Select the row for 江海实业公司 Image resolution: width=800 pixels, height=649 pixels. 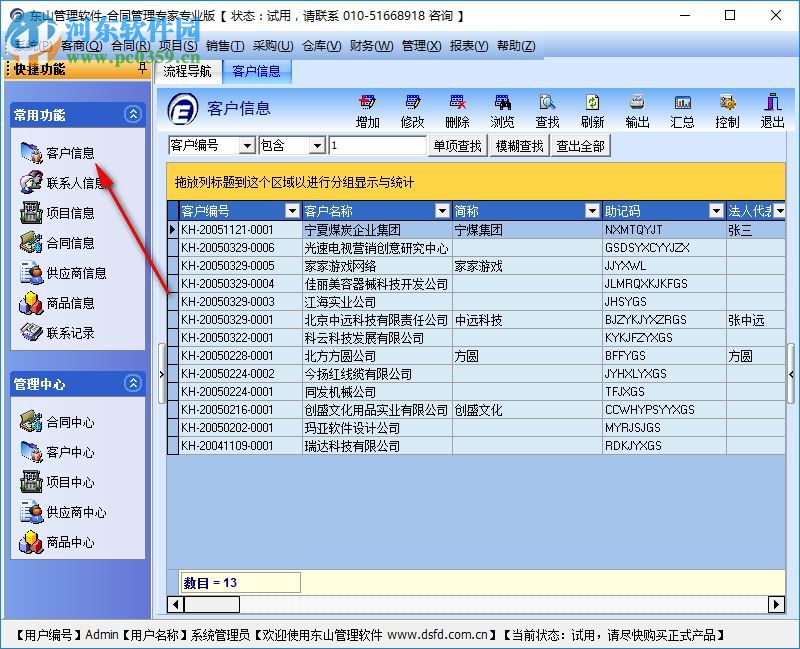pyautogui.click(x=300, y=301)
